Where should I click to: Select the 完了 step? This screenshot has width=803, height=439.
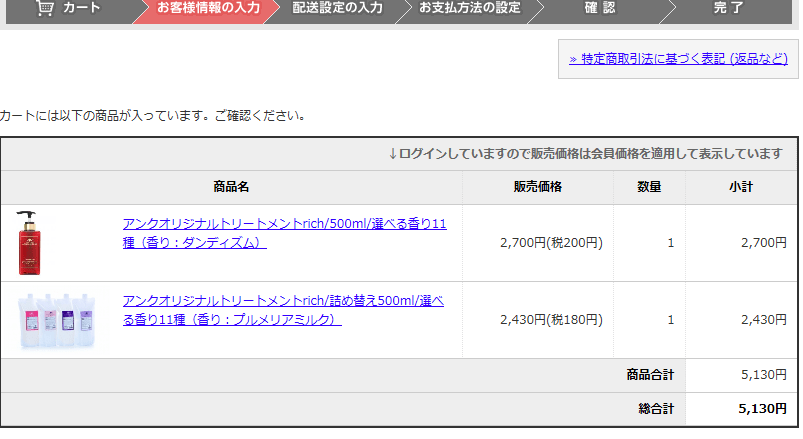[729, 8]
